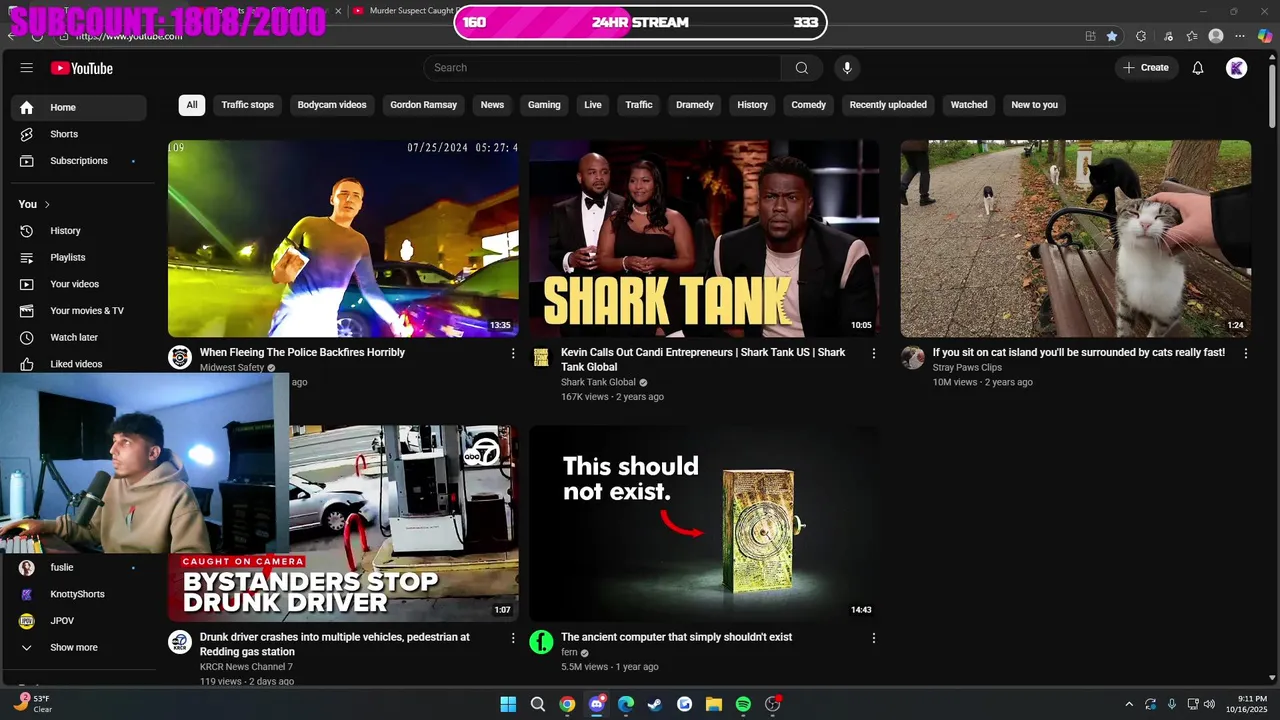Viewport: 1280px width, 720px height.
Task: Open Your videos in sidebar
Action: tap(79, 284)
